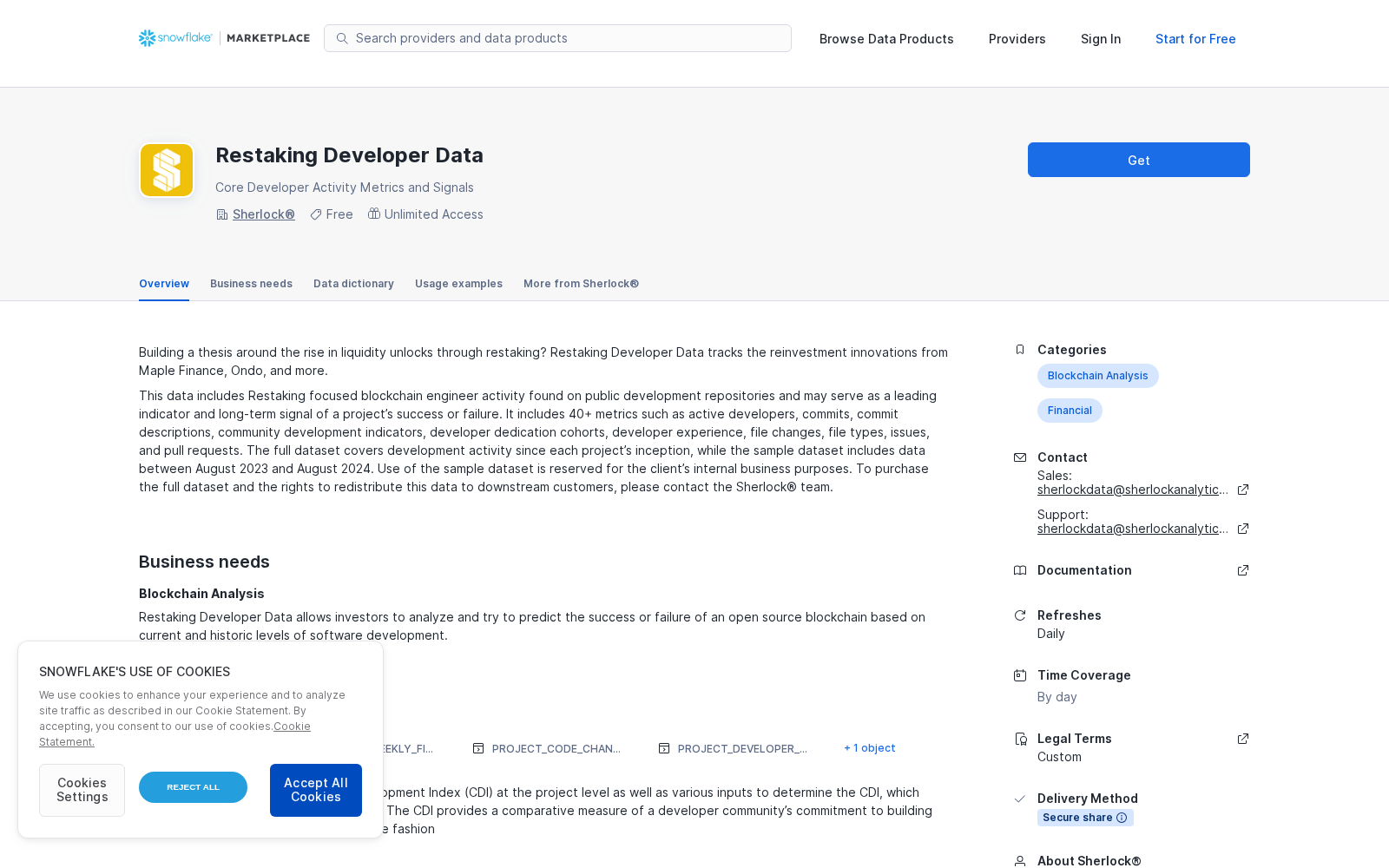The image size is (1389, 868).
Task: Click the bookmark icon beside Categories
Action: (1020, 350)
